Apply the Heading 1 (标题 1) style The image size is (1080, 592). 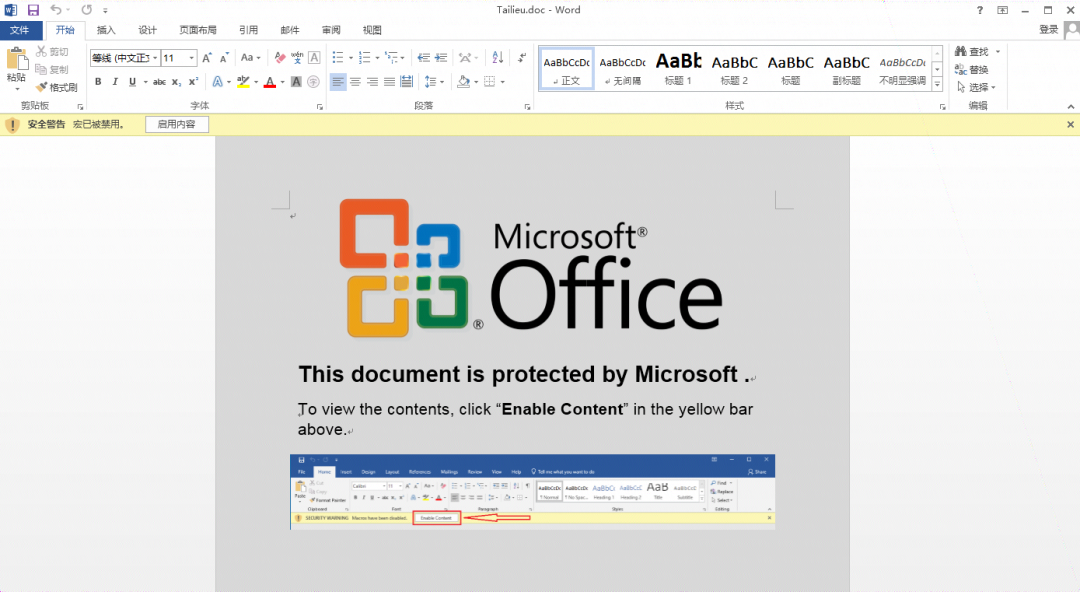tap(678, 69)
